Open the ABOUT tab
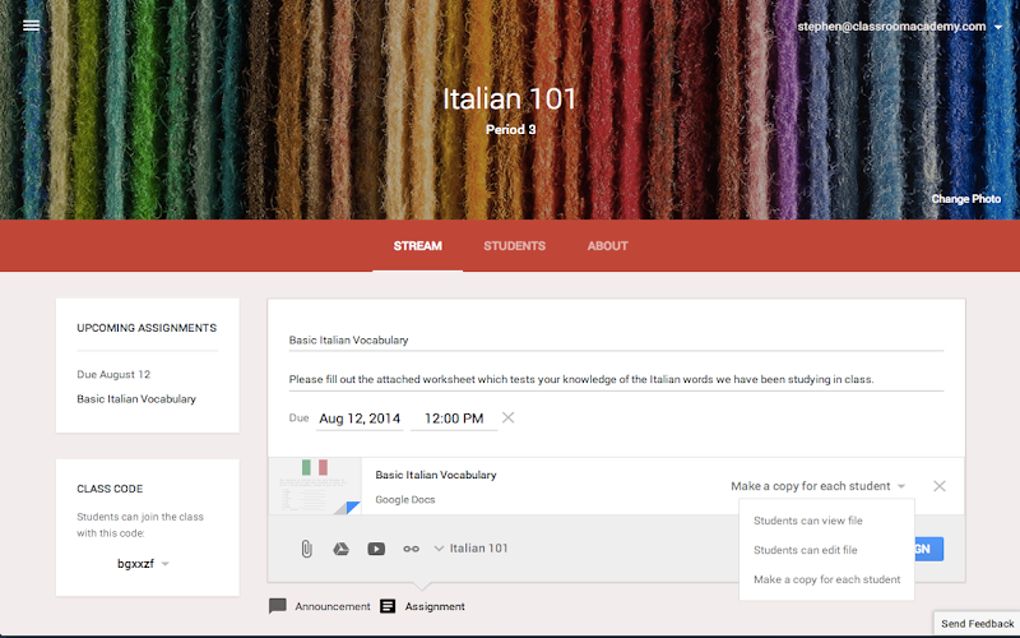Image resolution: width=1020 pixels, height=638 pixels. (x=607, y=245)
